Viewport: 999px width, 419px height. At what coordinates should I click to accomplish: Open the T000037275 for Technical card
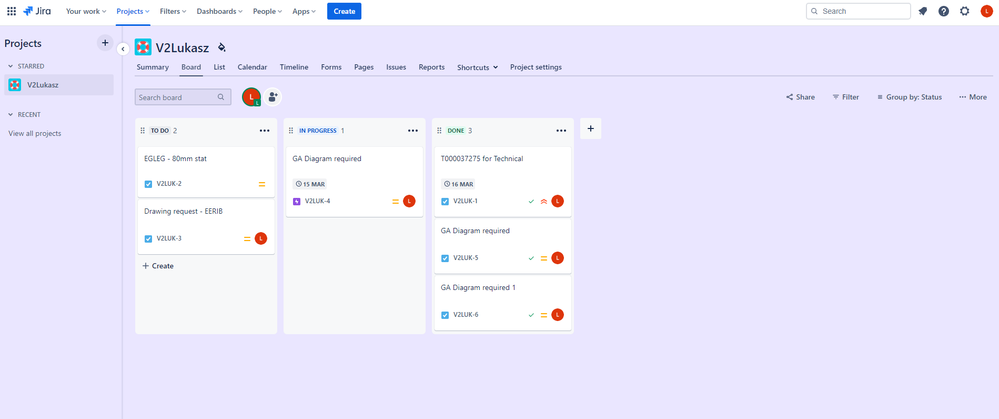pyautogui.click(x=502, y=180)
